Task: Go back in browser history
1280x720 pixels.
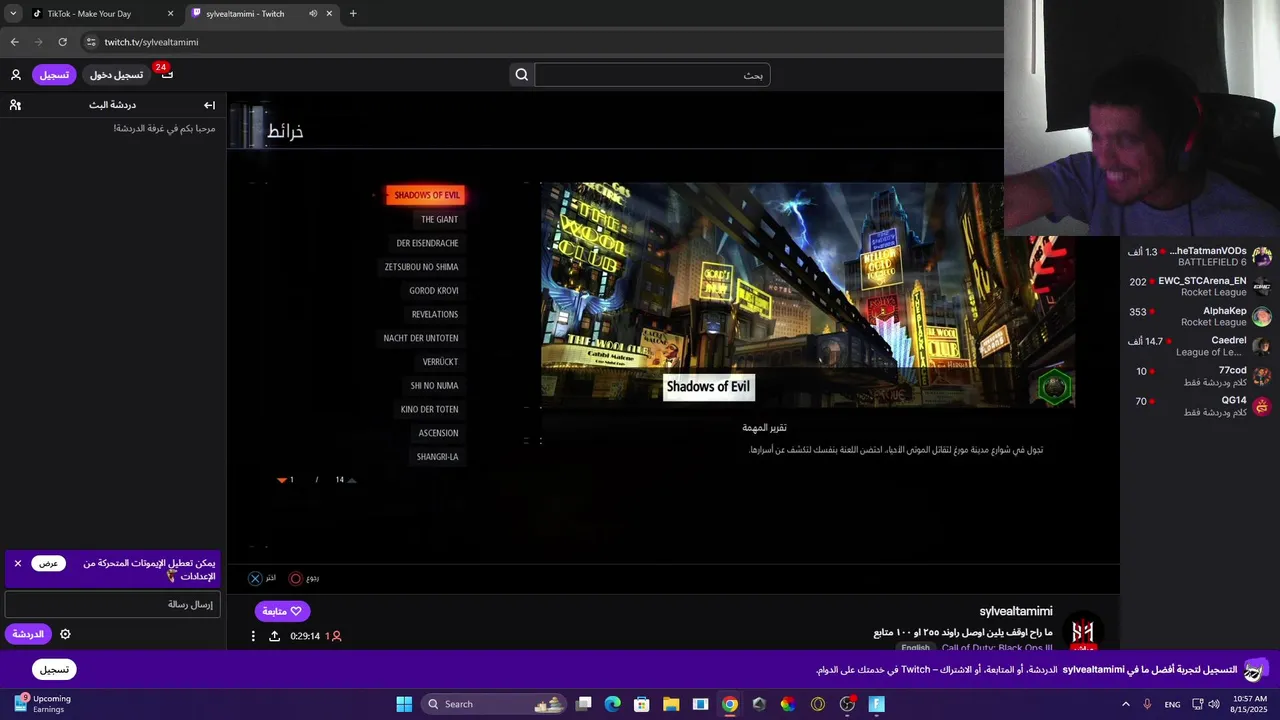Action: pyautogui.click(x=14, y=42)
